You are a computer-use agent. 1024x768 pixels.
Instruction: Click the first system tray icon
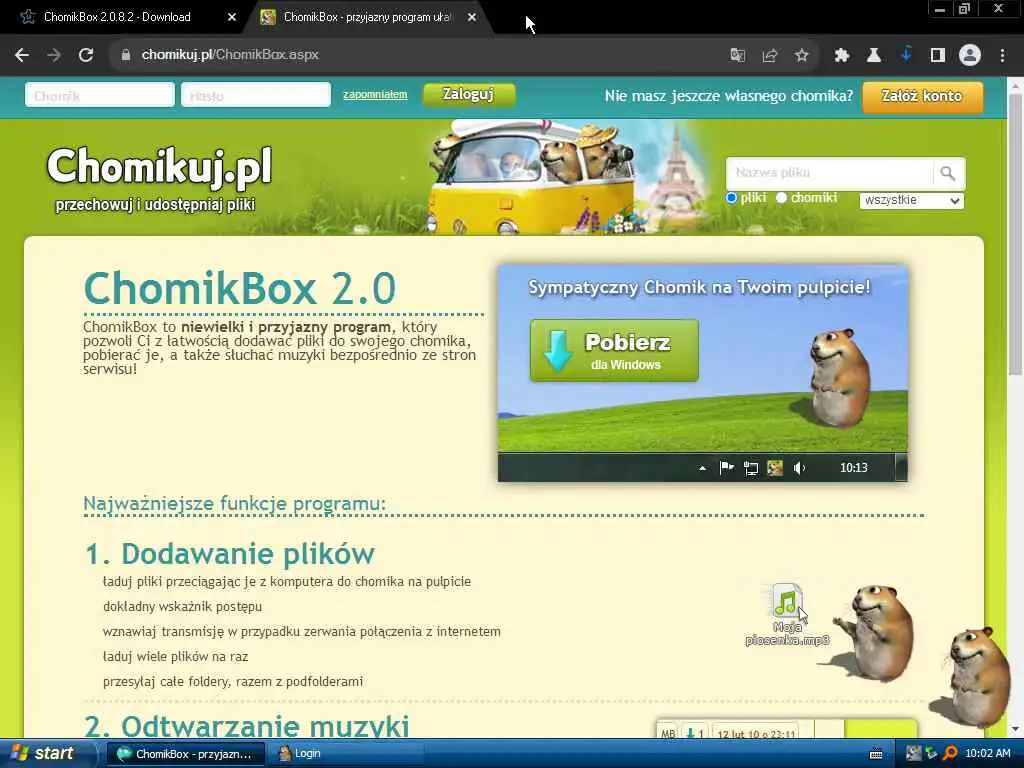pyautogui.click(x=914, y=754)
